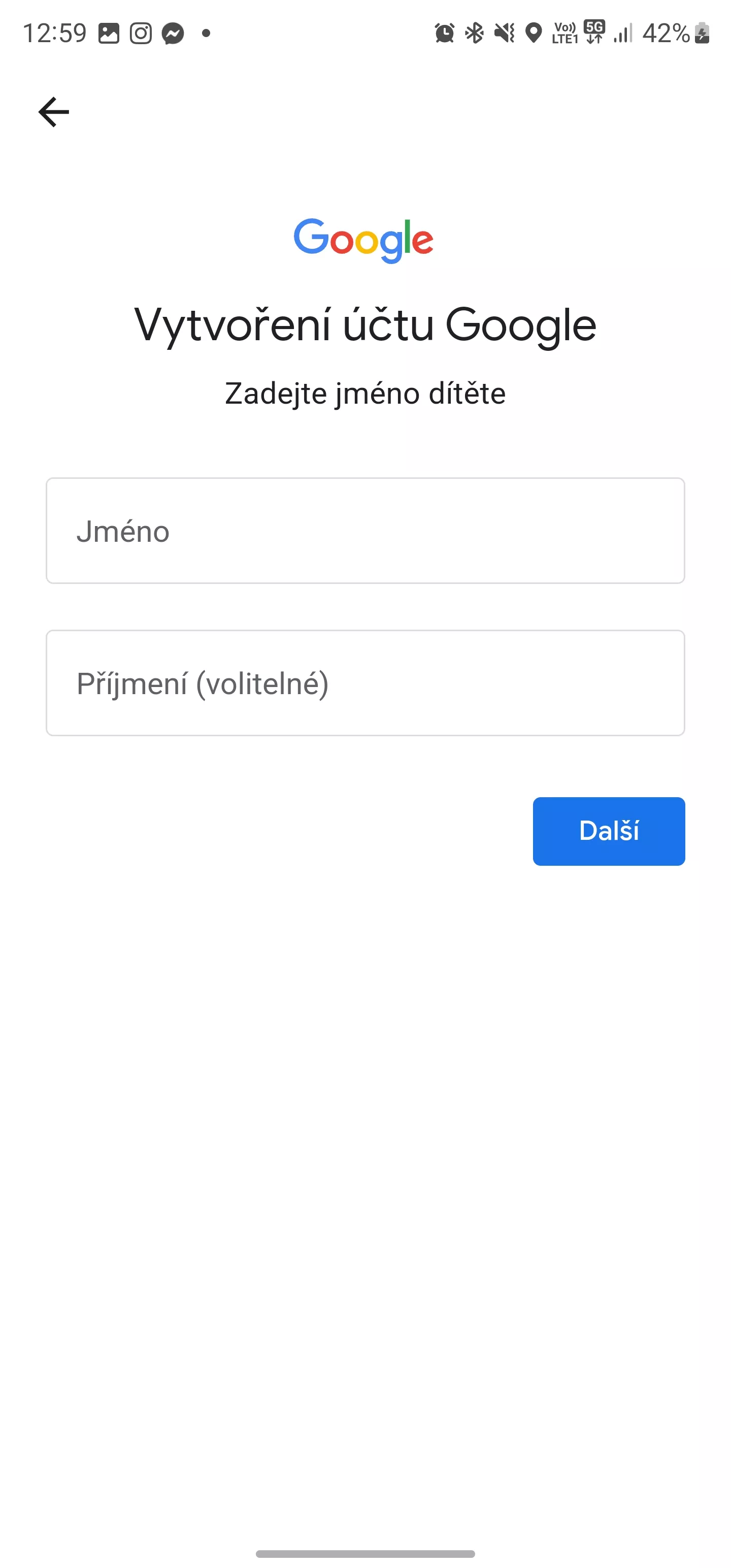Tap the Messenger notification icon
The height and width of the screenshot is (1568, 731).
click(x=173, y=33)
